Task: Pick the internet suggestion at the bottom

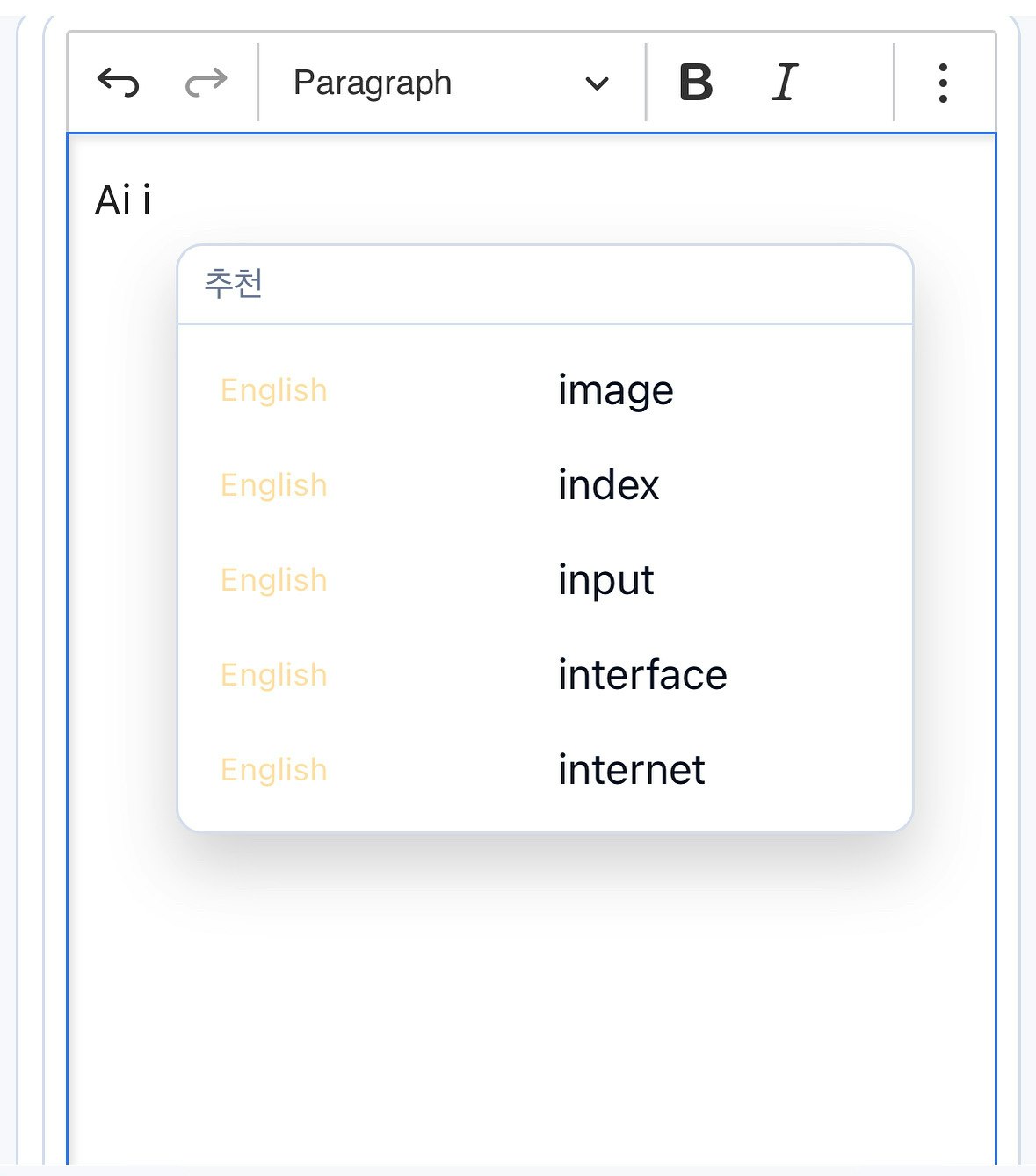Action: click(x=630, y=769)
